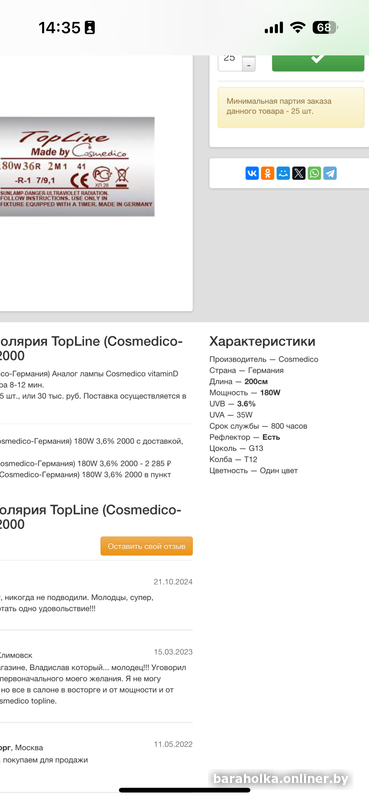Tap the ID card icon beside the clock

tap(90, 28)
